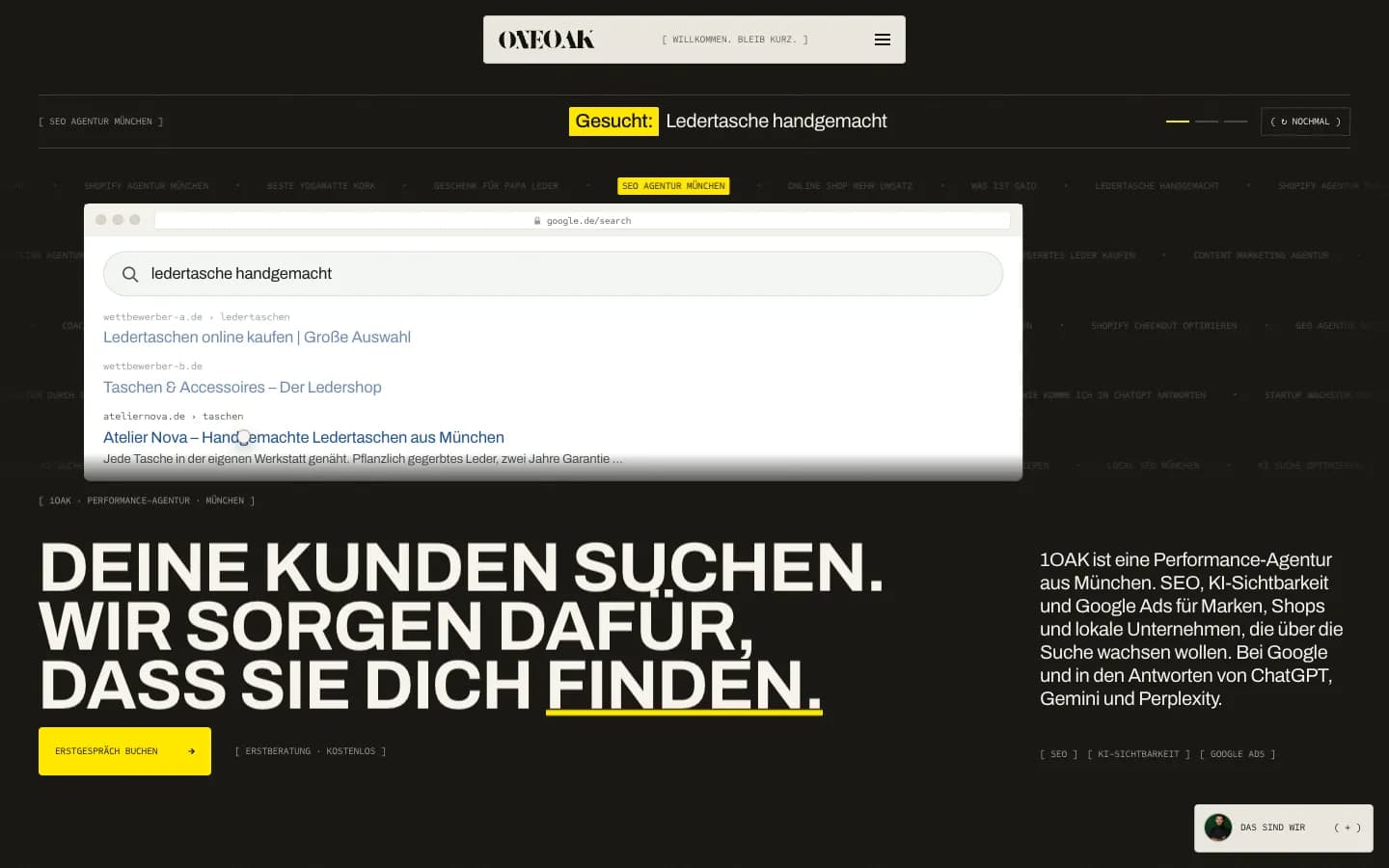Click the SEO tag

(1058, 754)
